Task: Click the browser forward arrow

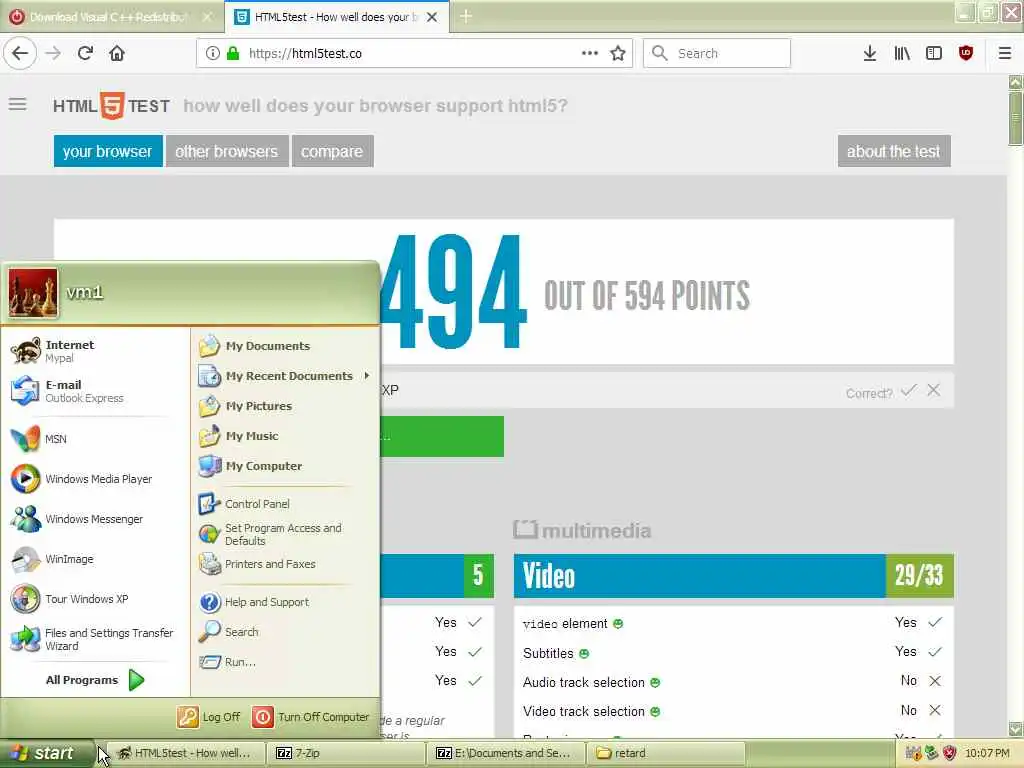Action: (53, 54)
